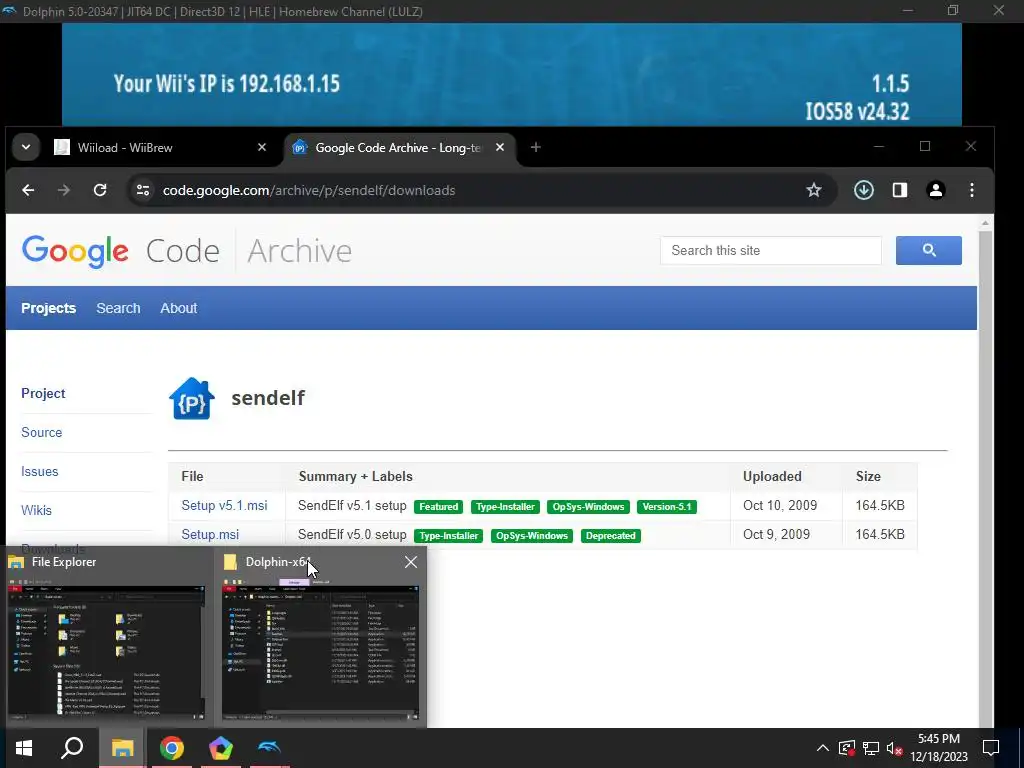Click the Featured label badge

(438, 507)
